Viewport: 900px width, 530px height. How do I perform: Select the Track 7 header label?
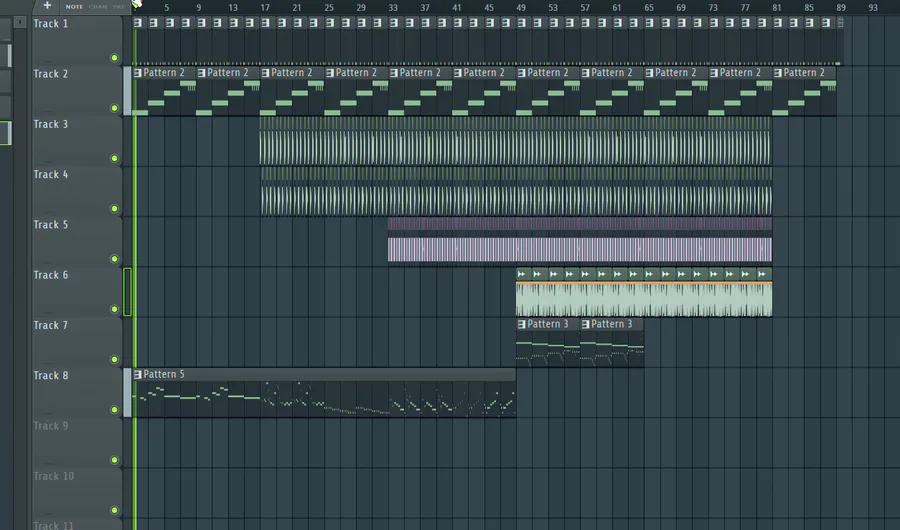coord(51,326)
